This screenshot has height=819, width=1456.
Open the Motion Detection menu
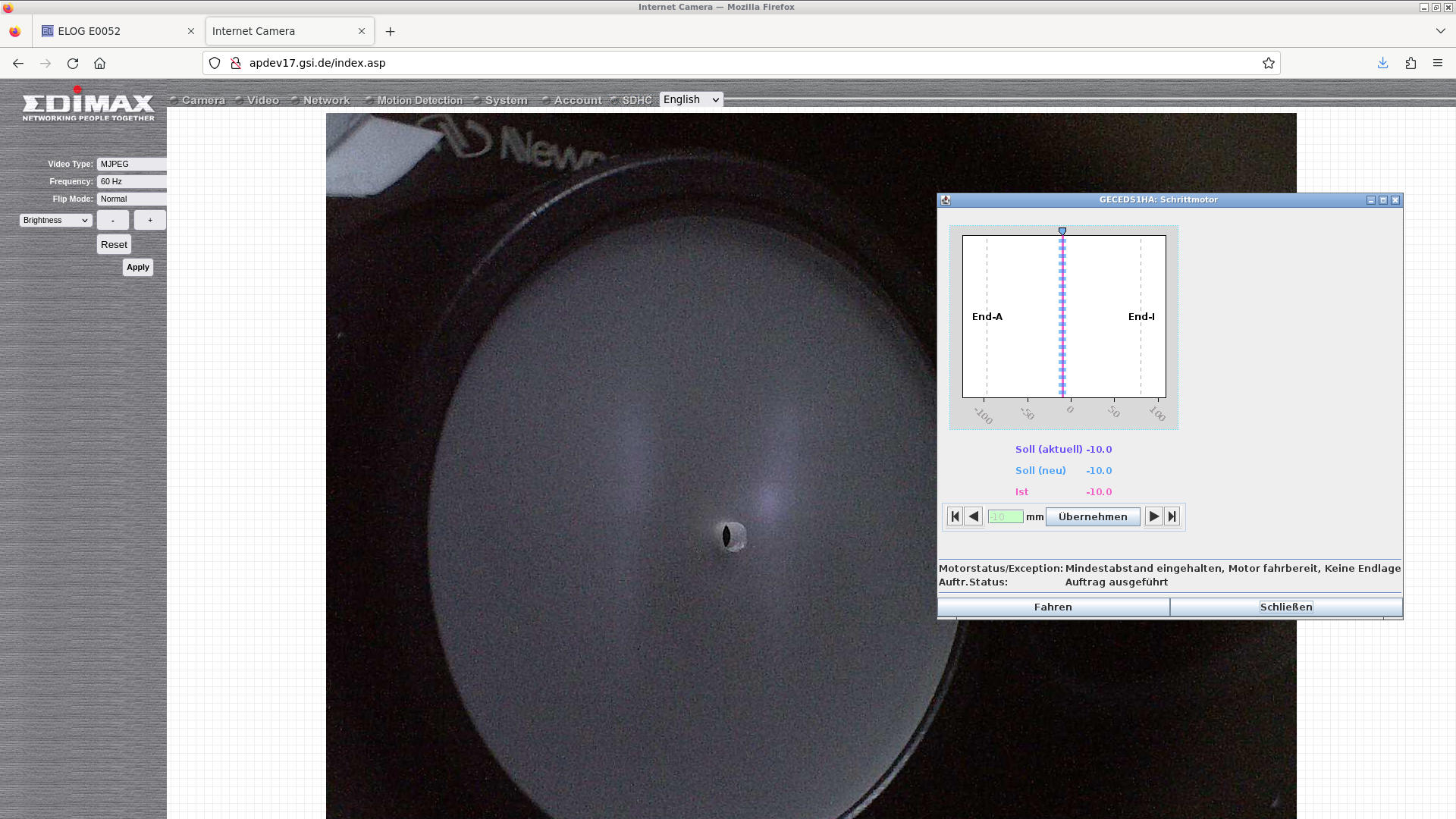419,100
